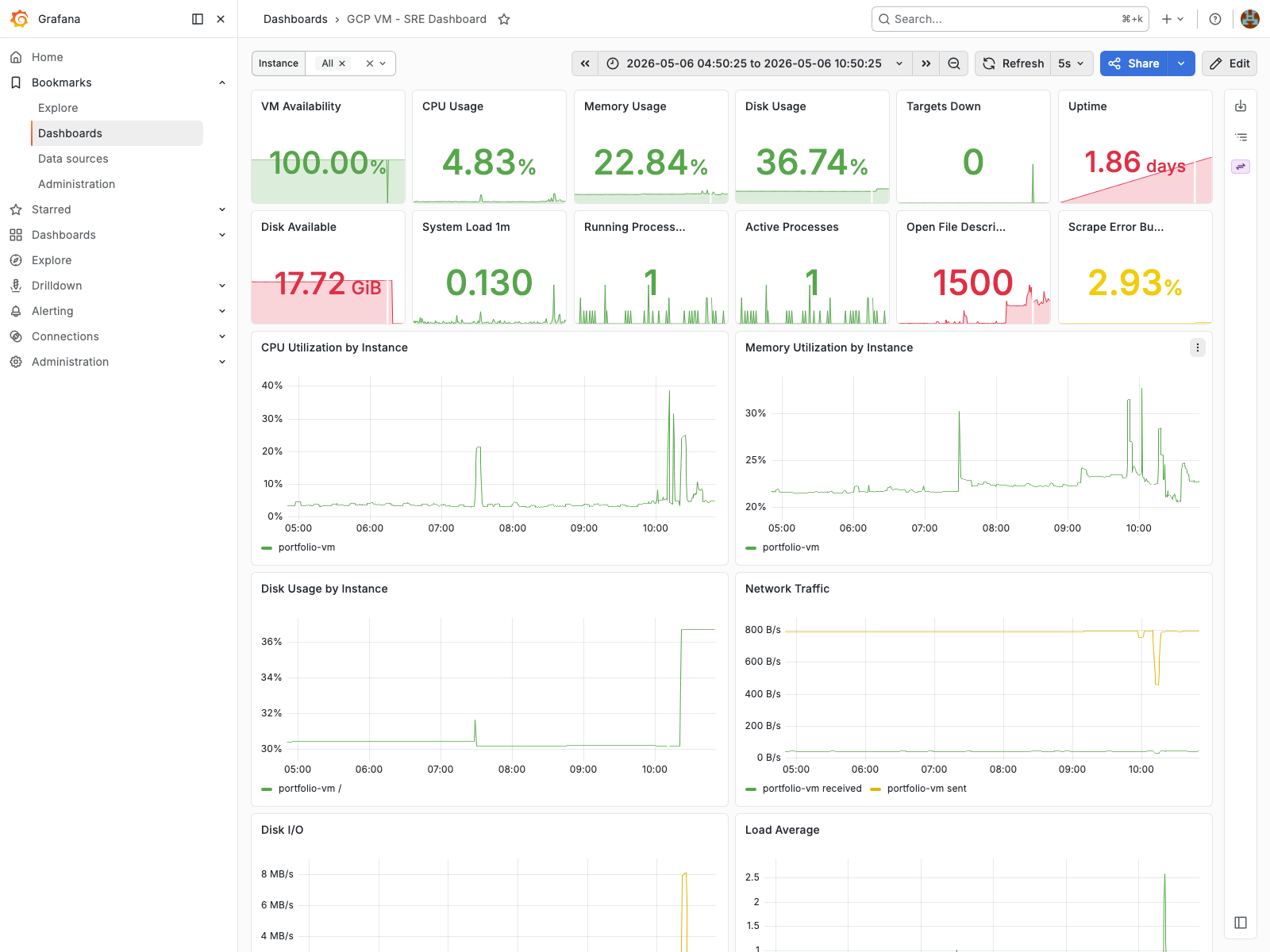This screenshot has height=952, width=1270.
Task: Click the Open File Descriptors 1500 value
Action: point(973,283)
